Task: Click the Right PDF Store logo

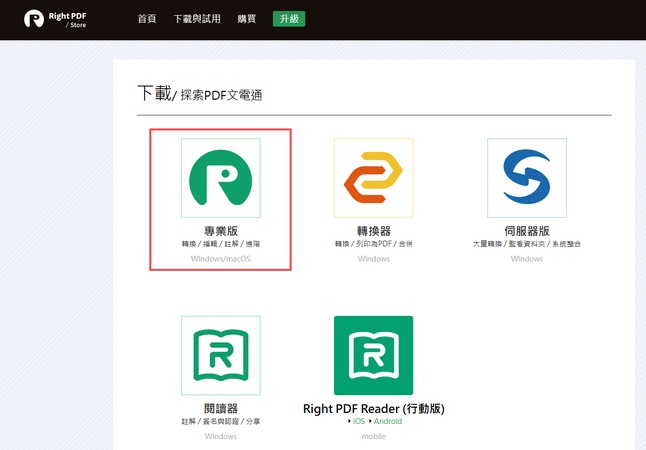Action: [x=55, y=19]
